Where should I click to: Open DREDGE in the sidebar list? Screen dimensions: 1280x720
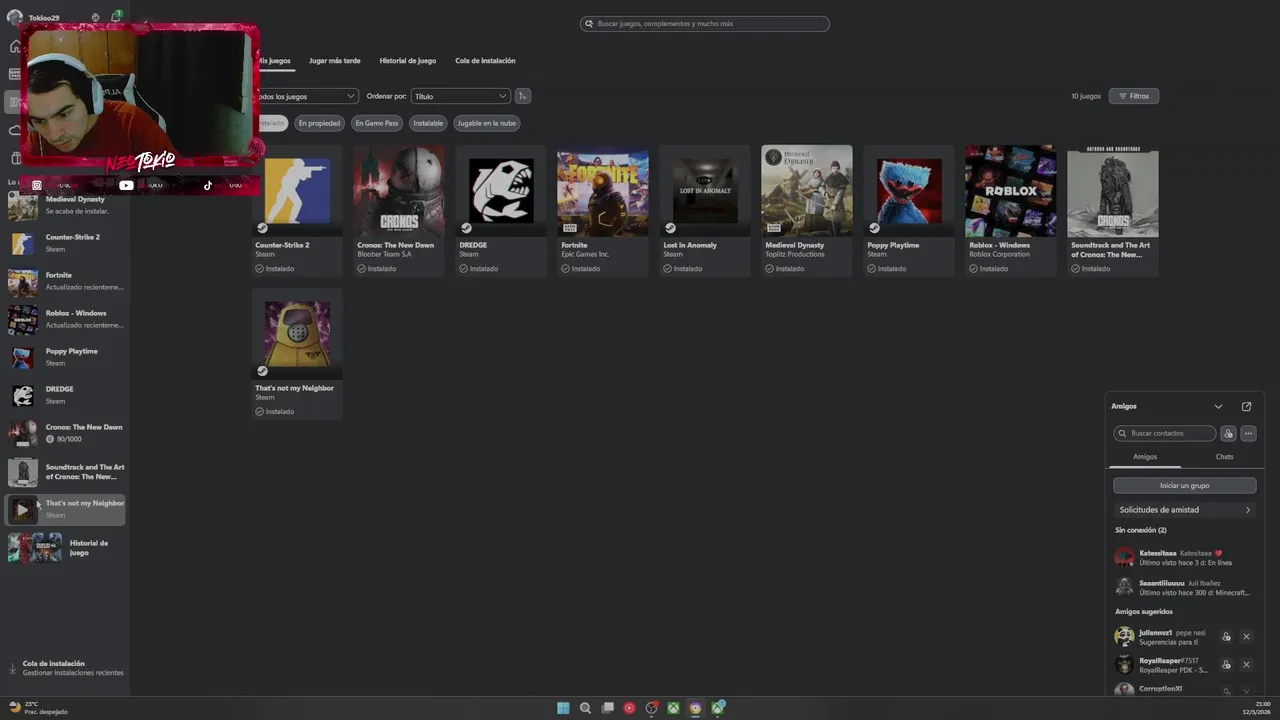click(66, 395)
